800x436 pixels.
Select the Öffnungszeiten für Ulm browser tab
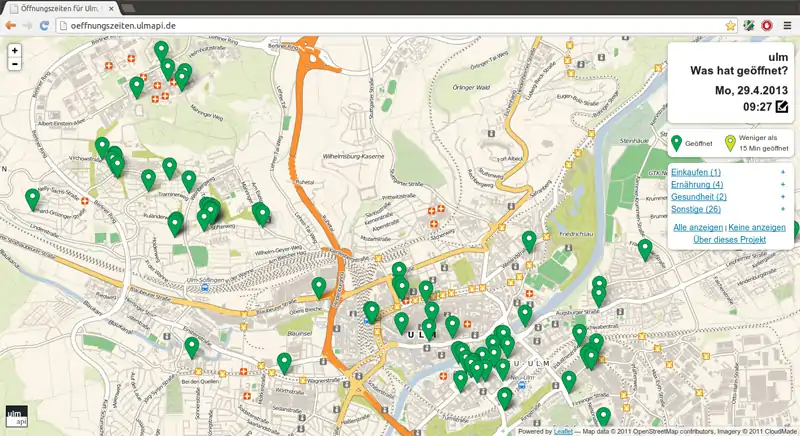(60, 7)
